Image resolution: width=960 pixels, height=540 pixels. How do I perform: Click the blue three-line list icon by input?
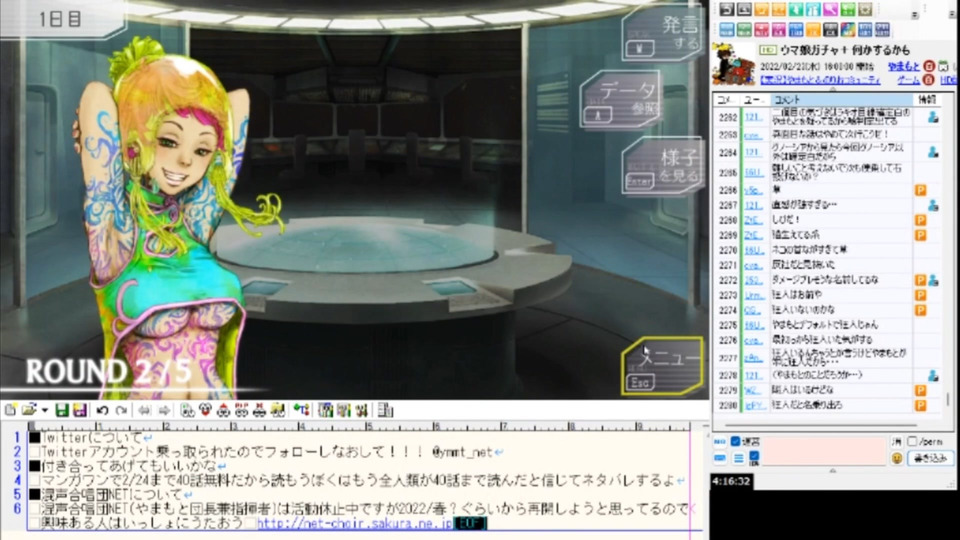[x=739, y=458]
